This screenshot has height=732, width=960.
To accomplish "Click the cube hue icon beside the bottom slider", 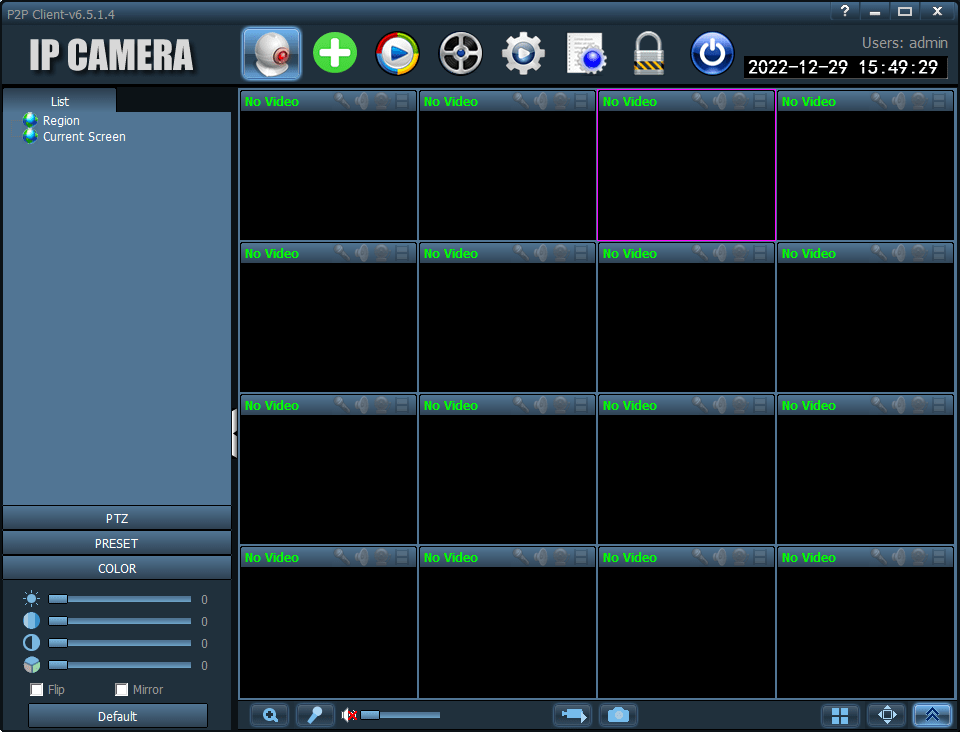I will tap(31, 665).
